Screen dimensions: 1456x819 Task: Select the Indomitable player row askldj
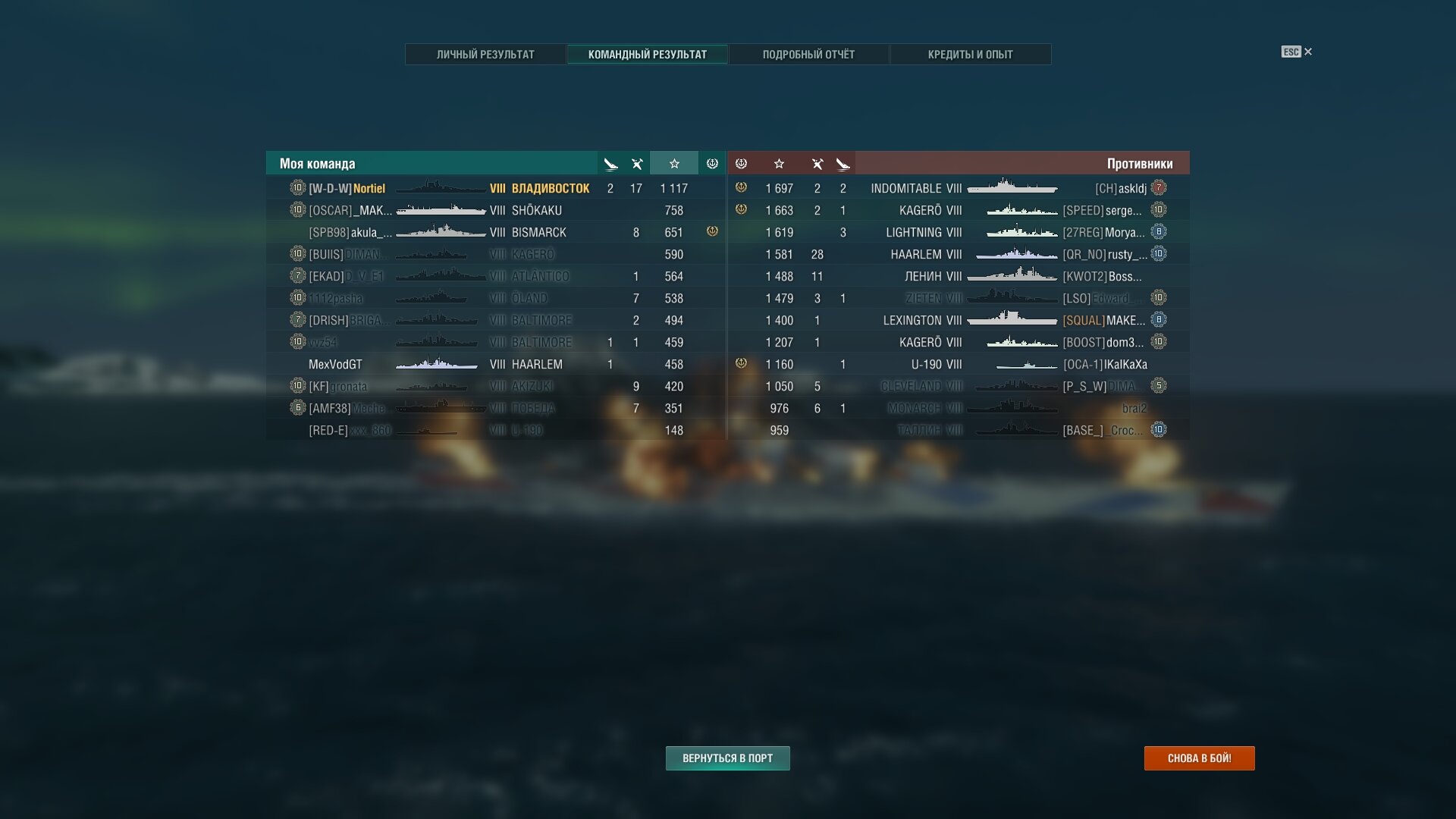pyautogui.click(x=959, y=188)
